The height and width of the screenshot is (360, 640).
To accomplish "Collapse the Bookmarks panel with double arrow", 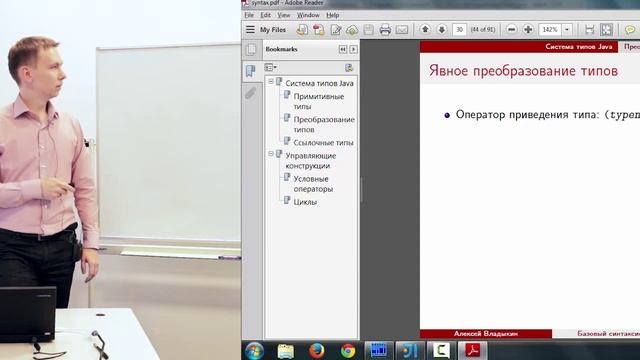I will coord(342,49).
